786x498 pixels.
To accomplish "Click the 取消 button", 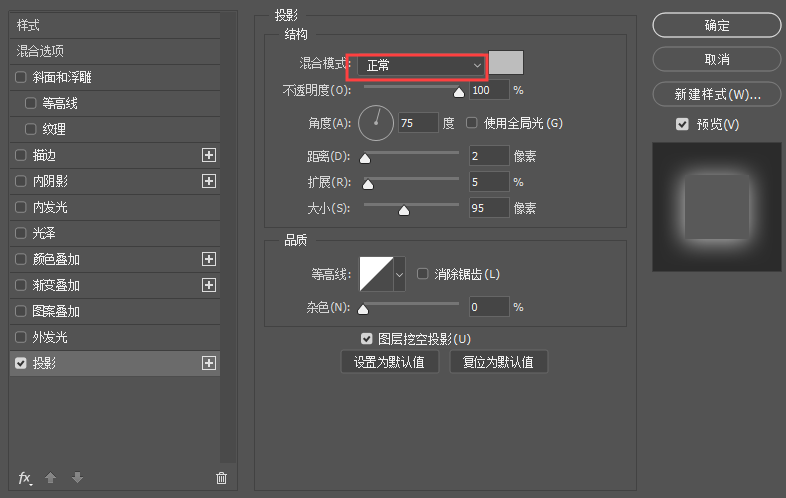I will (717, 59).
